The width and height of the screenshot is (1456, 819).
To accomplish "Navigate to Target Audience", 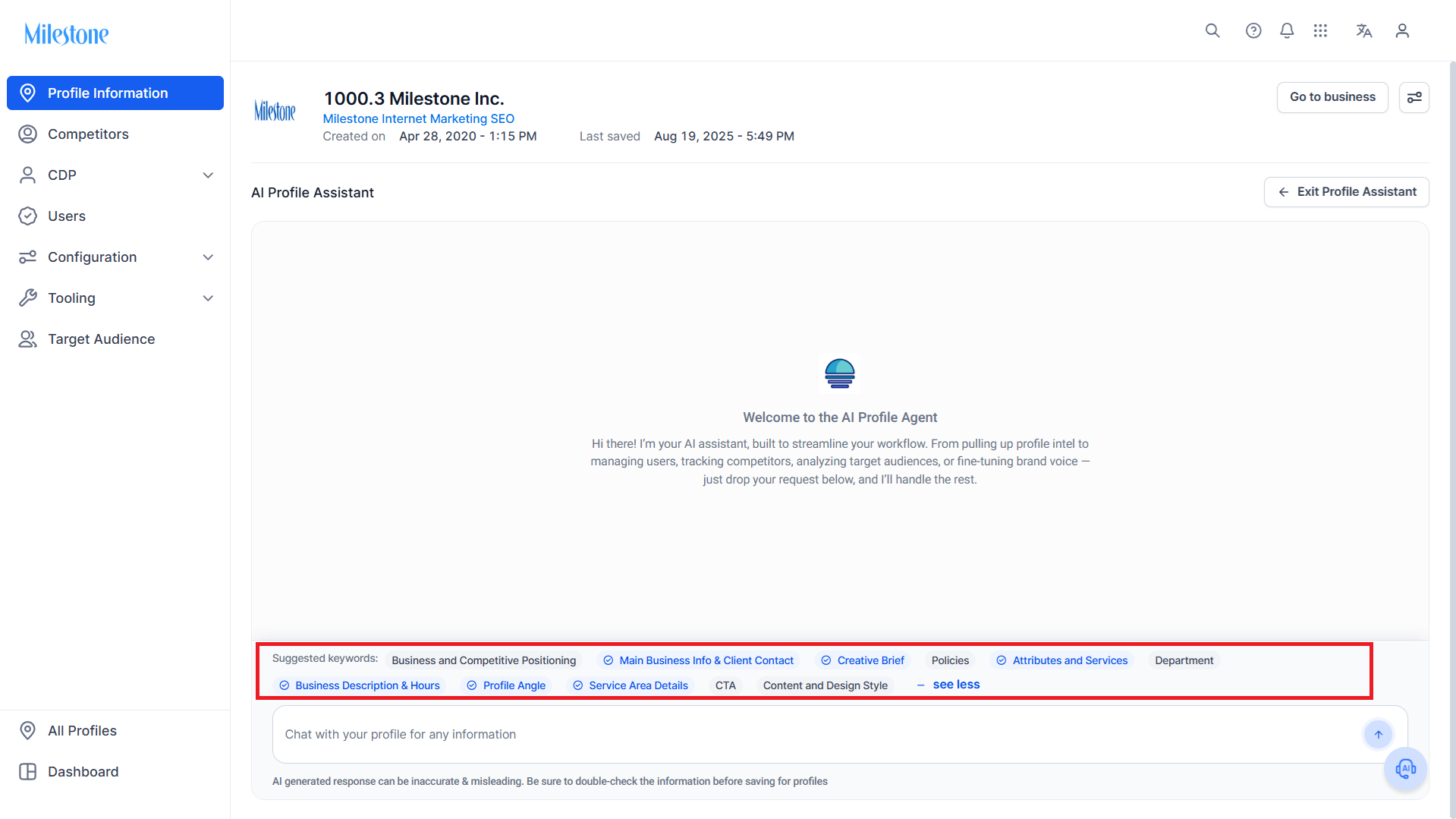I will click(115, 339).
